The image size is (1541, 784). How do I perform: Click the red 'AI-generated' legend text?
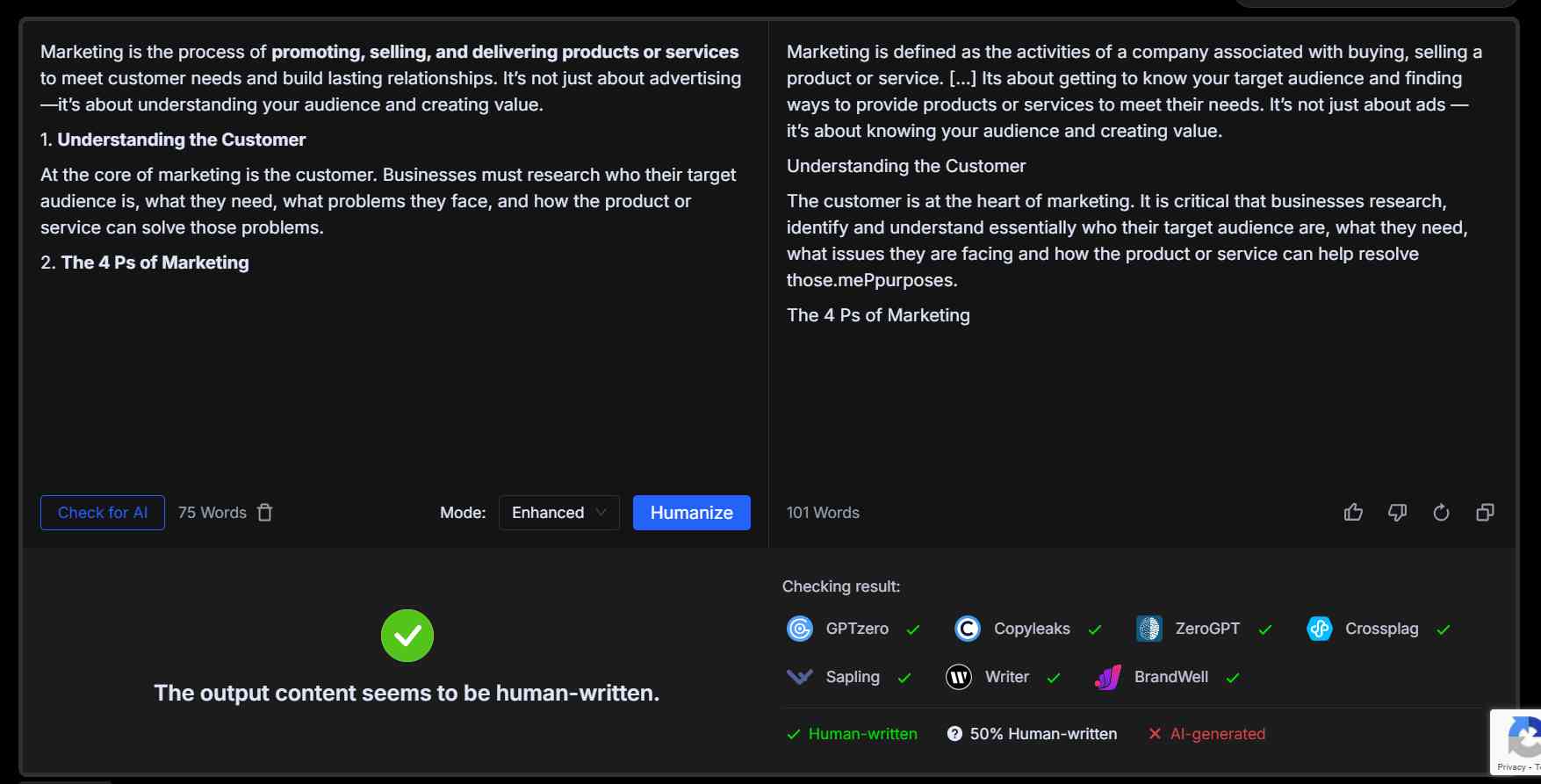tap(1218, 734)
